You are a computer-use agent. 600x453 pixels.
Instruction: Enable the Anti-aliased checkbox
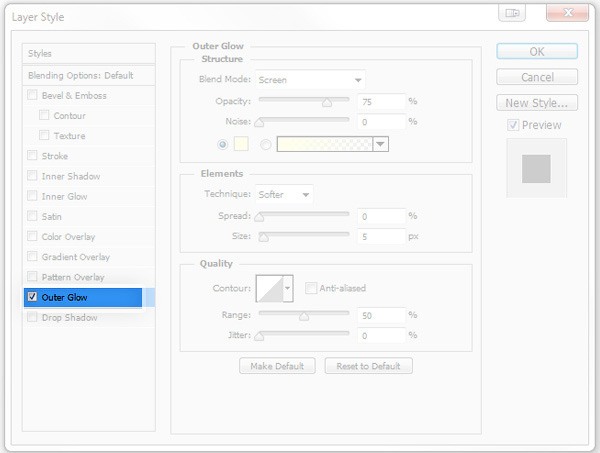311,288
